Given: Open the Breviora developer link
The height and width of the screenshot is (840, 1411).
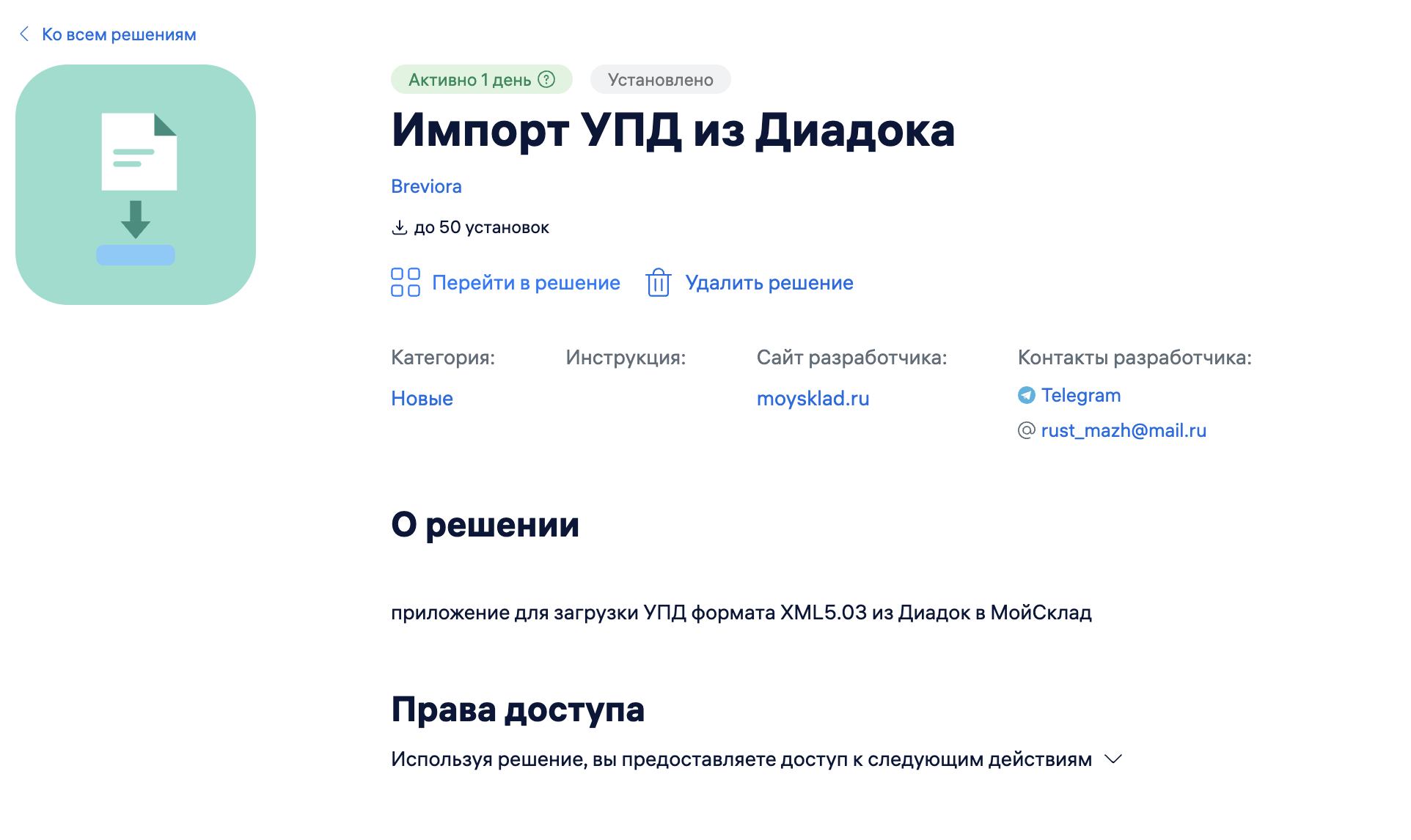Looking at the screenshot, I should [426, 186].
